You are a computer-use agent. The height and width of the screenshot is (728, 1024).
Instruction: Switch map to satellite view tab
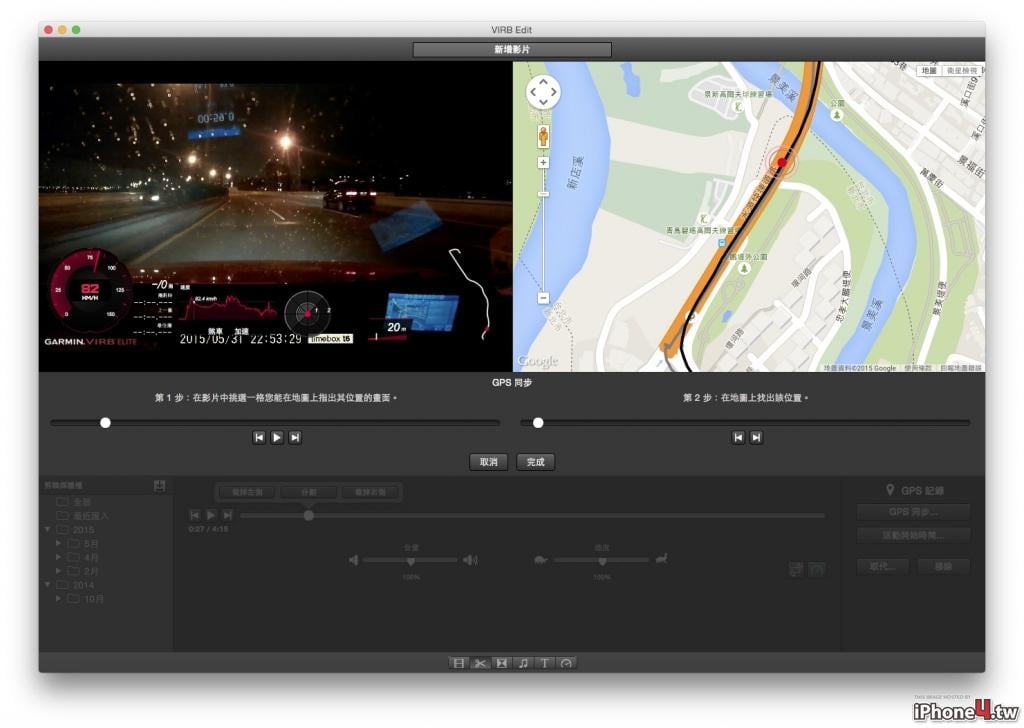pos(962,71)
